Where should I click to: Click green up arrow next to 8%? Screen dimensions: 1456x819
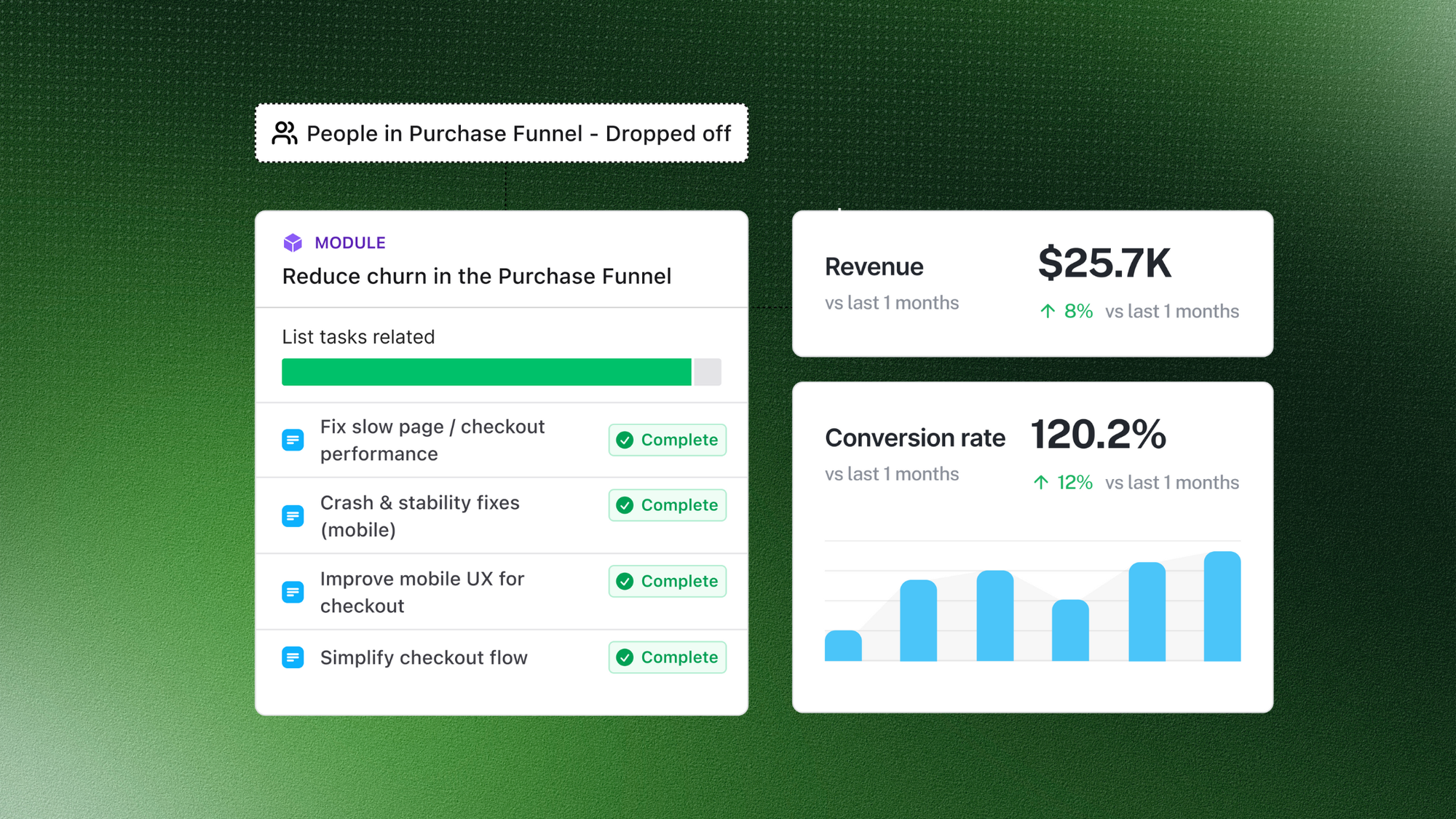tap(1048, 312)
